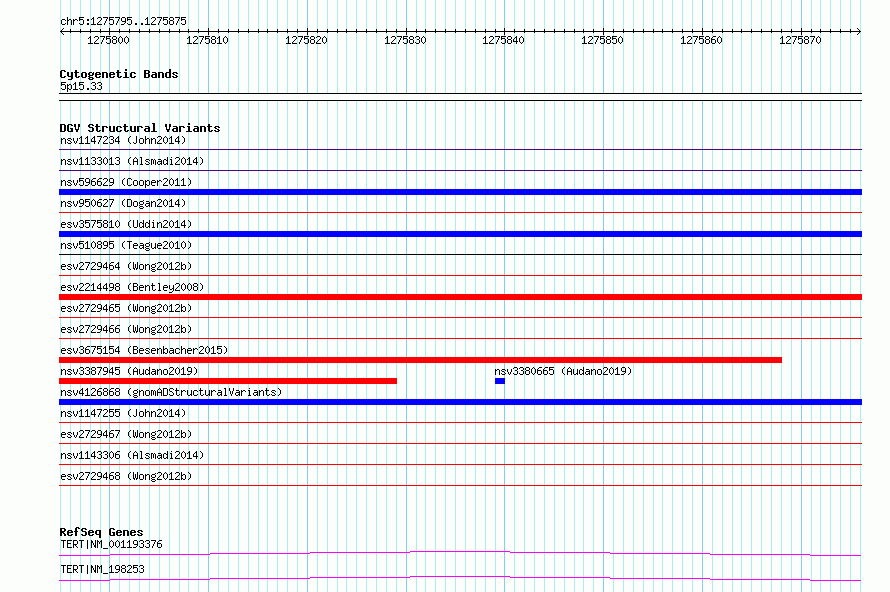Viewport: 890px width, 592px height.
Task: Click the nsv1147234 (John2014) variant label
Action: pos(123,140)
